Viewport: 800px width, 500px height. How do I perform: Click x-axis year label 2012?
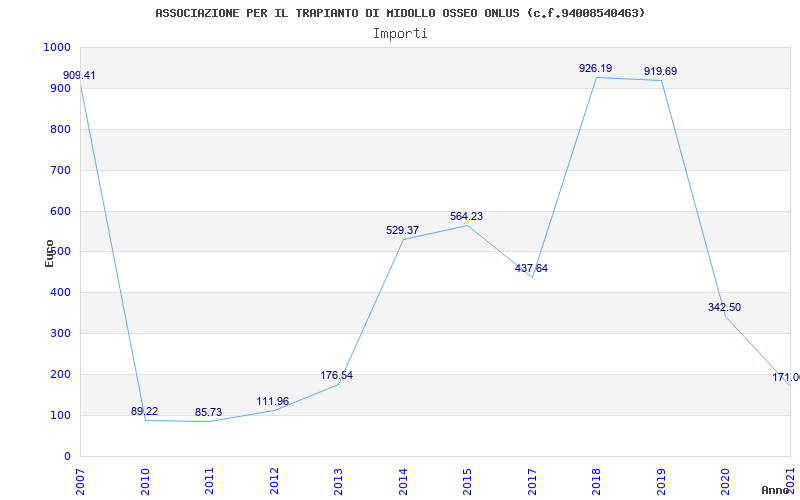(x=274, y=482)
